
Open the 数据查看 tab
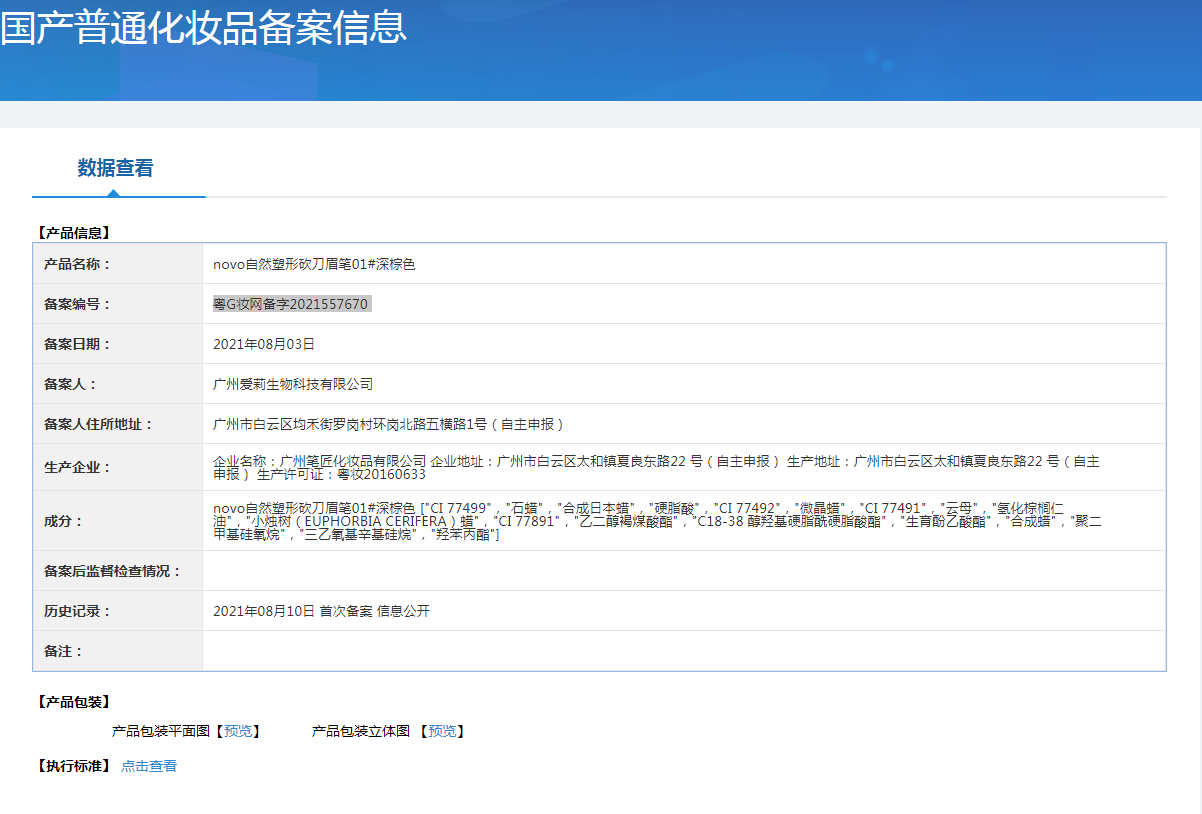point(116,168)
